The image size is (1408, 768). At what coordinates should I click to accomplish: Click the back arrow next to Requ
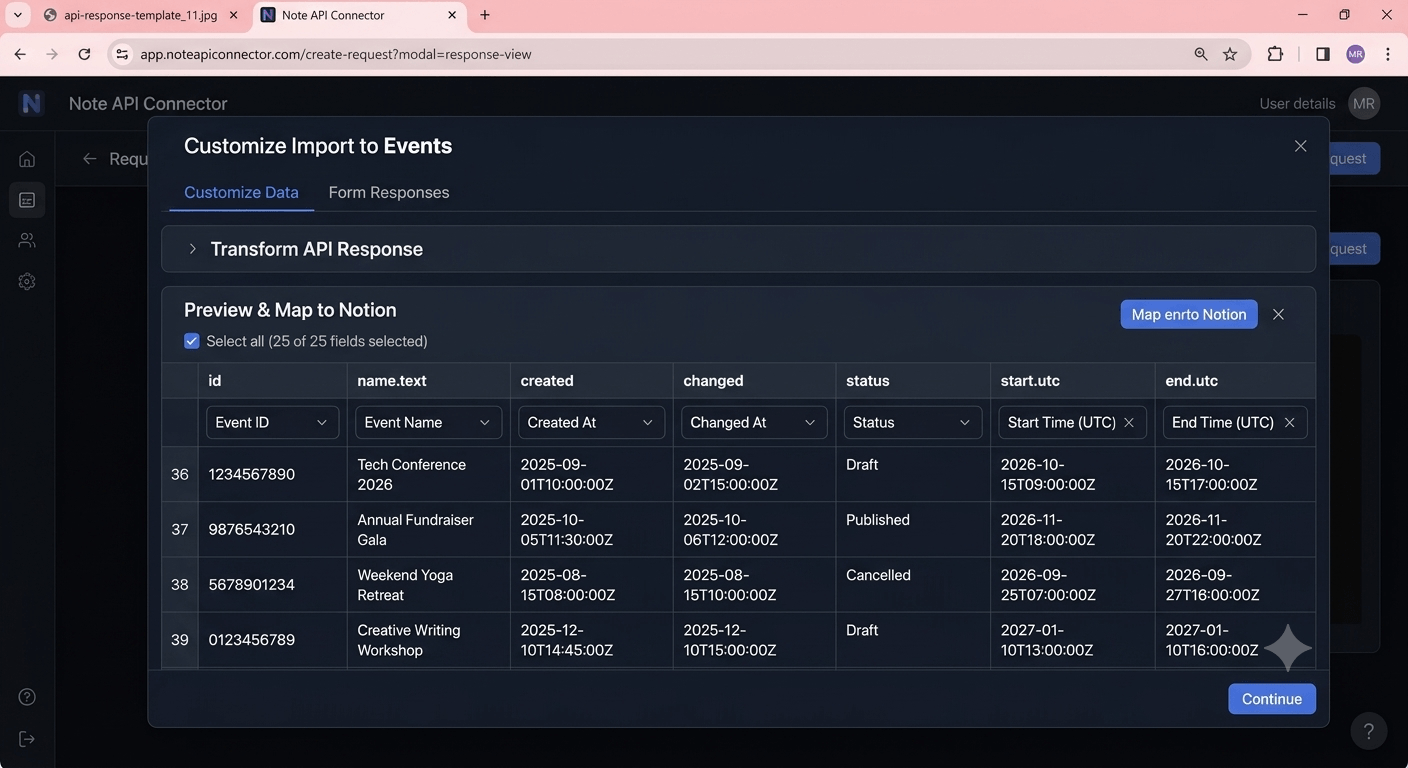coord(90,158)
